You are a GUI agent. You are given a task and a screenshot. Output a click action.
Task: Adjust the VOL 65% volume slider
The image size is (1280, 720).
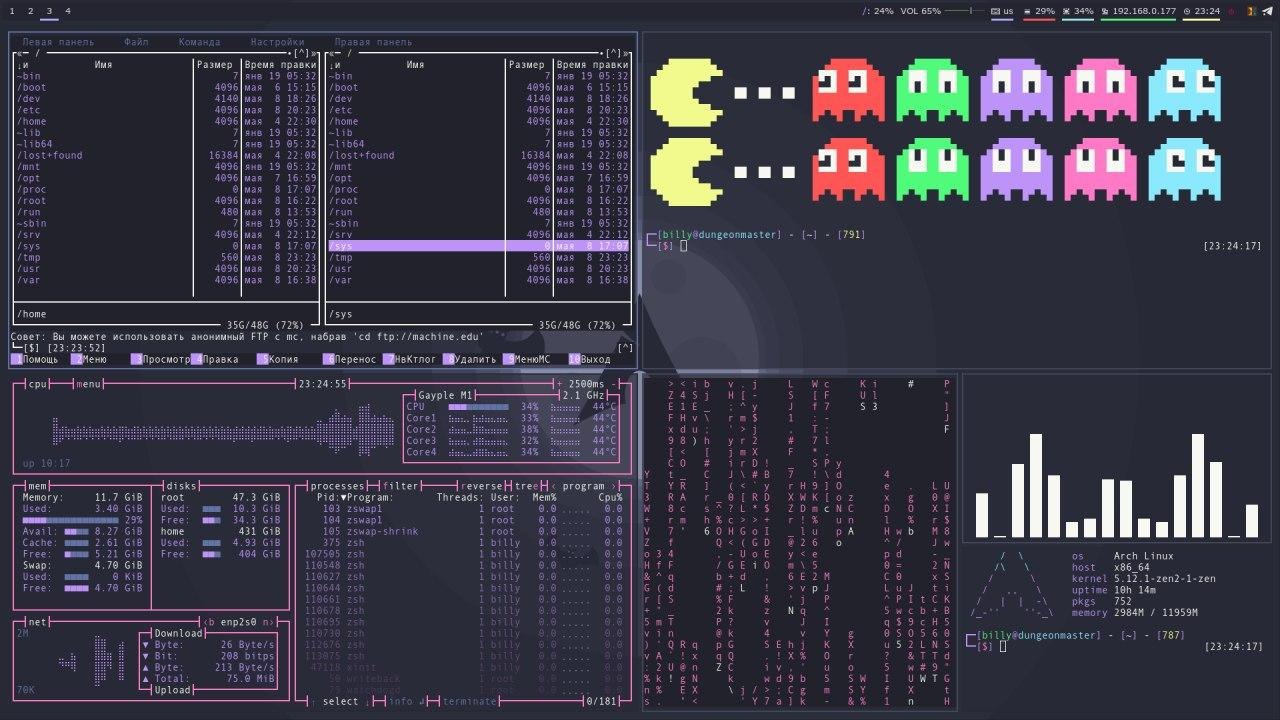(x=964, y=11)
